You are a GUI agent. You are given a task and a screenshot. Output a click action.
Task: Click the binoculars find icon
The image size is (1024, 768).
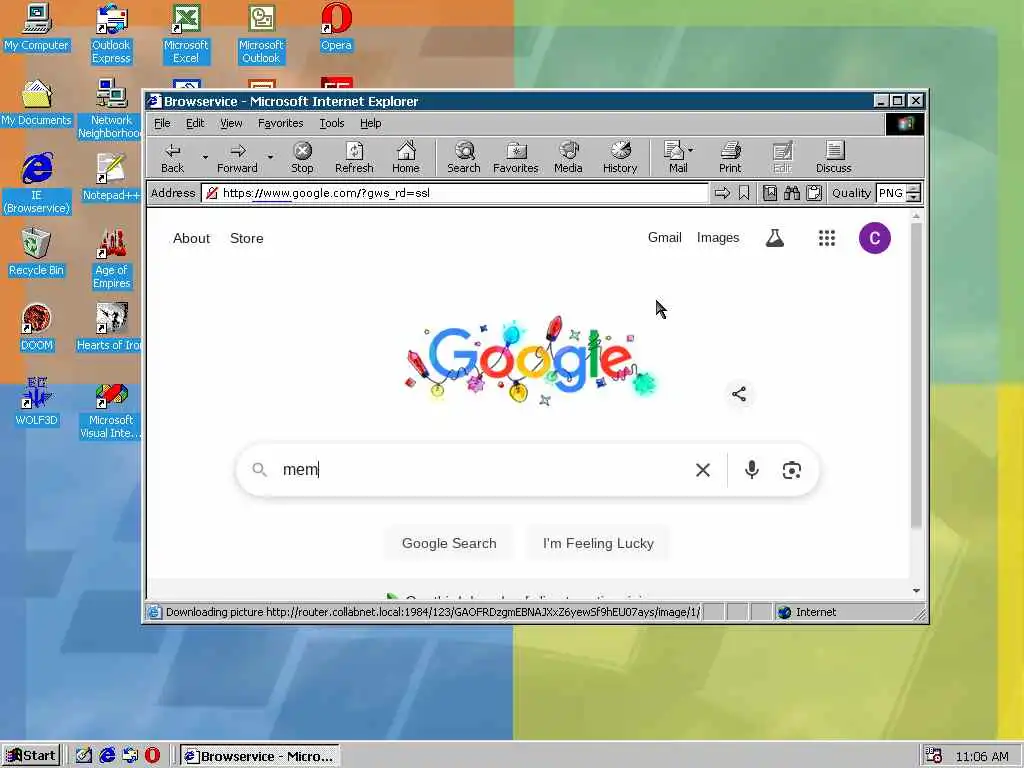792,193
